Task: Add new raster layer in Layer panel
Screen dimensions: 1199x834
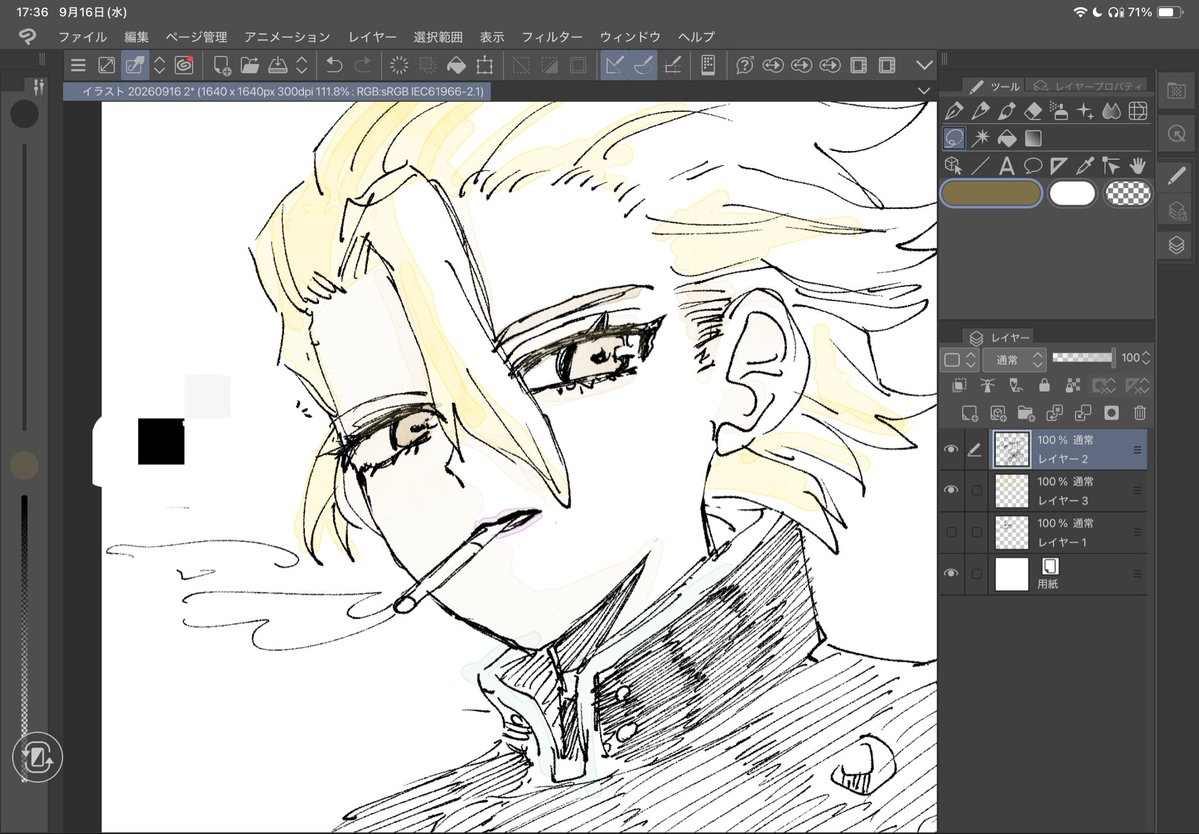Action: 970,414
